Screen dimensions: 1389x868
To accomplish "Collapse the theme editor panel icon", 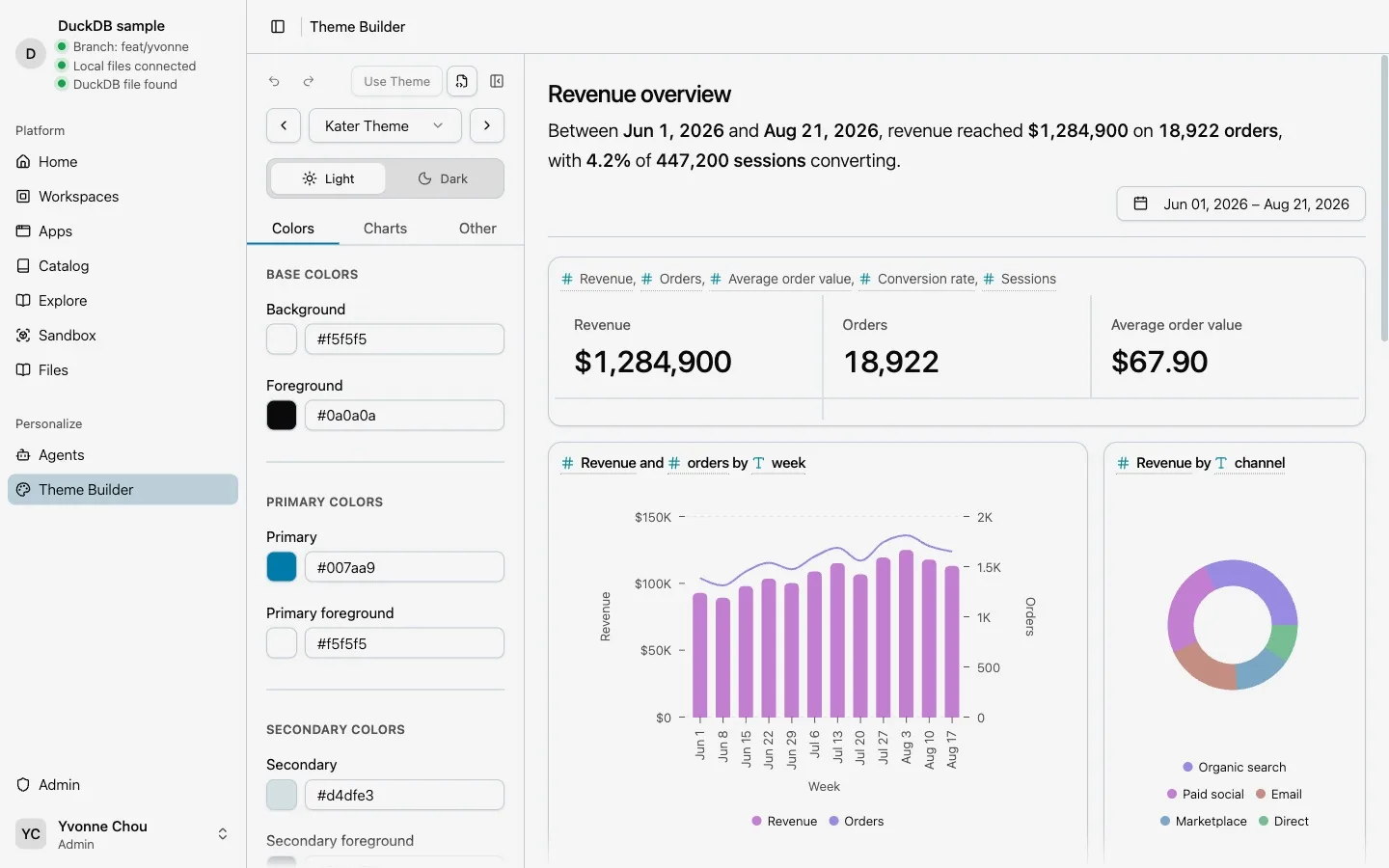I will click(x=497, y=82).
